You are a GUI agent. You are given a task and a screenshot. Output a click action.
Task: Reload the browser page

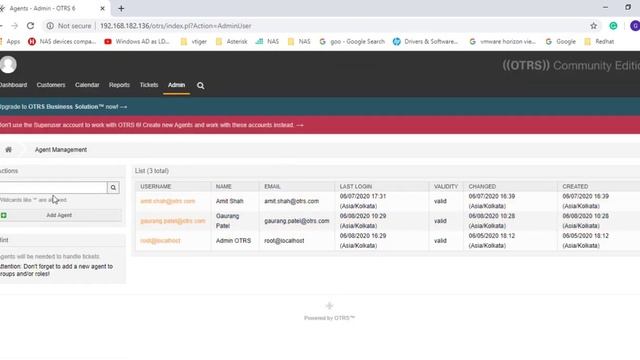pyautogui.click(x=30, y=26)
